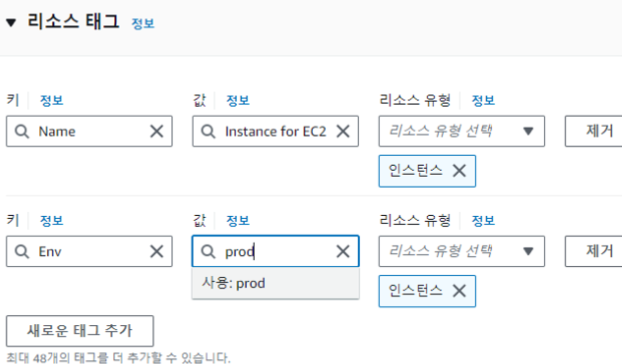This screenshot has width=622, height=364.
Task: Clear the prod value field with X
Action: coord(343,251)
